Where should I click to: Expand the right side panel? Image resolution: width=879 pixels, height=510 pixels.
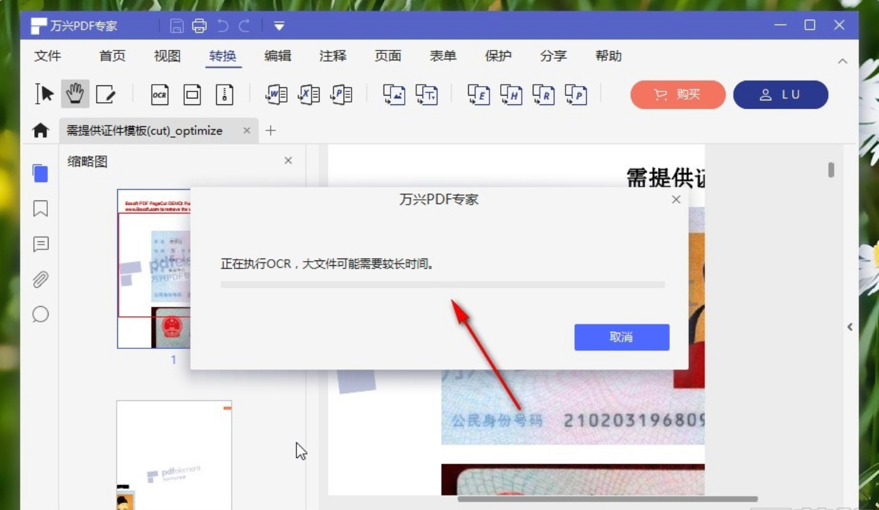(850, 327)
